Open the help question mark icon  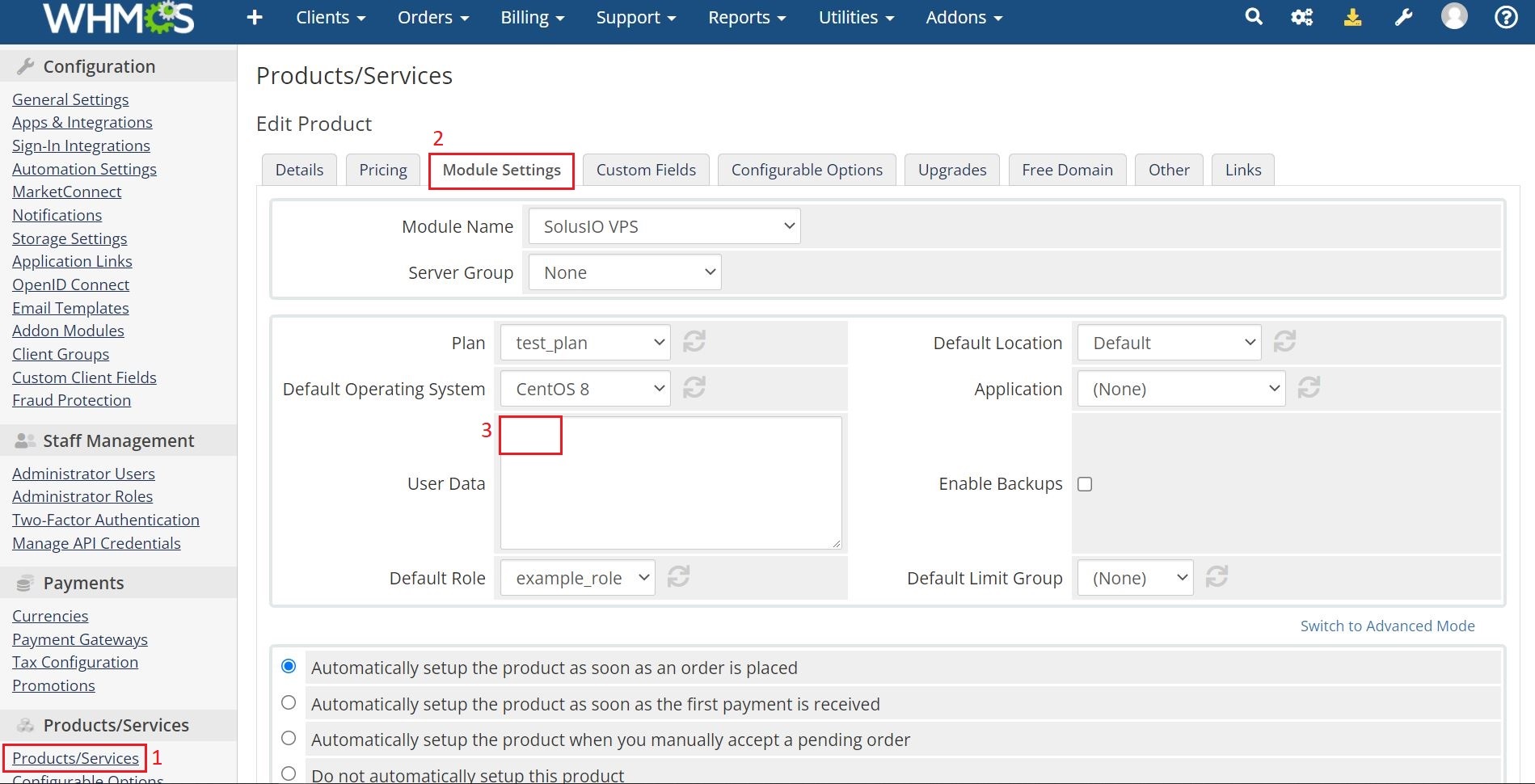point(1506,17)
